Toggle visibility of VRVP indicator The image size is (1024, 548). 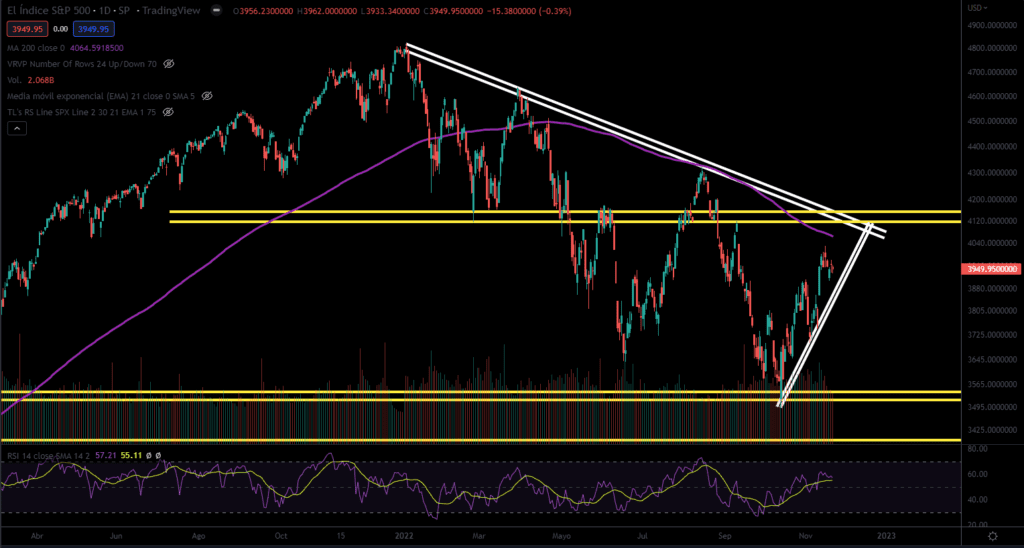(x=169, y=63)
